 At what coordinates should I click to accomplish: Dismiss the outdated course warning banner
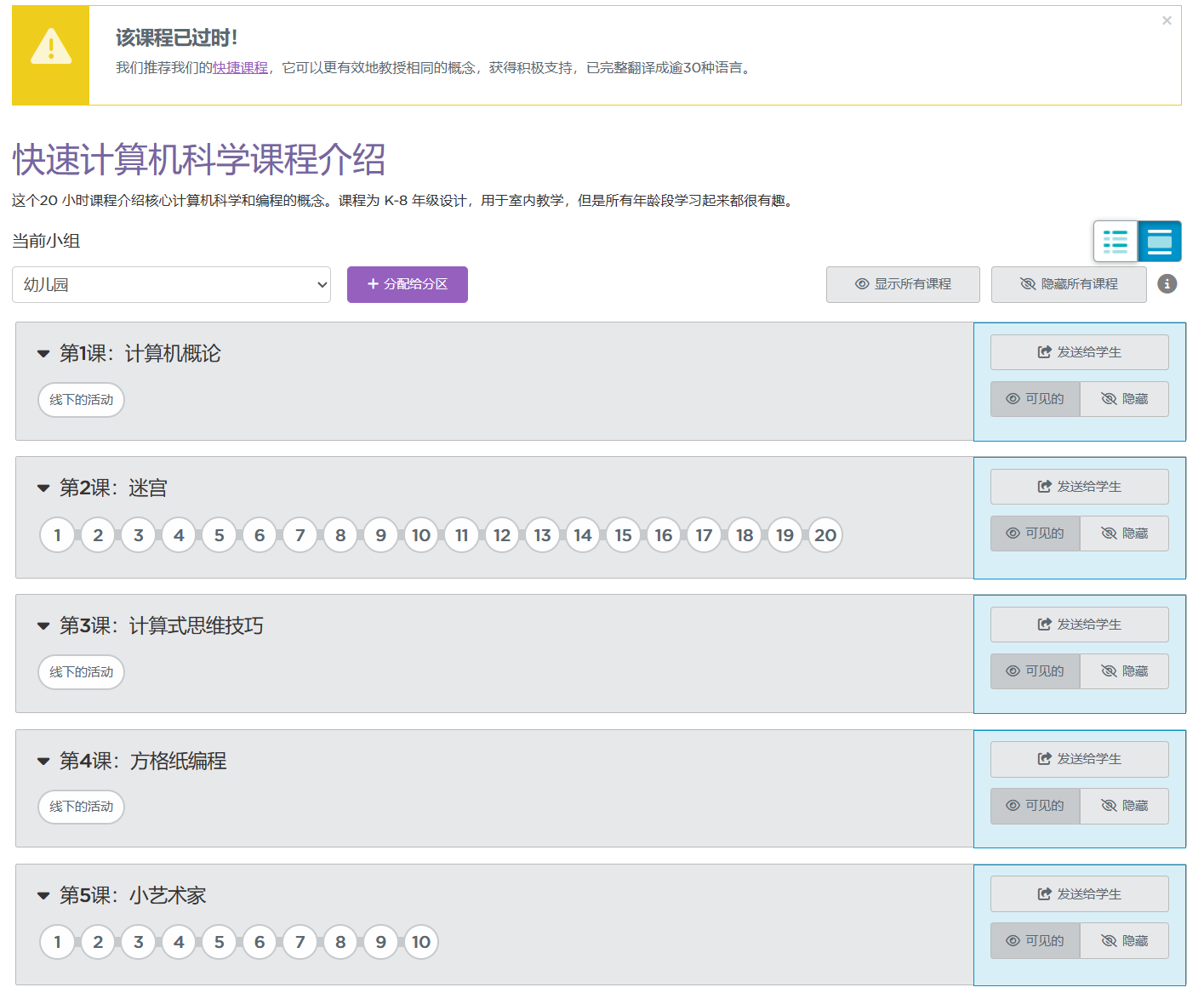pyautogui.click(x=1167, y=20)
